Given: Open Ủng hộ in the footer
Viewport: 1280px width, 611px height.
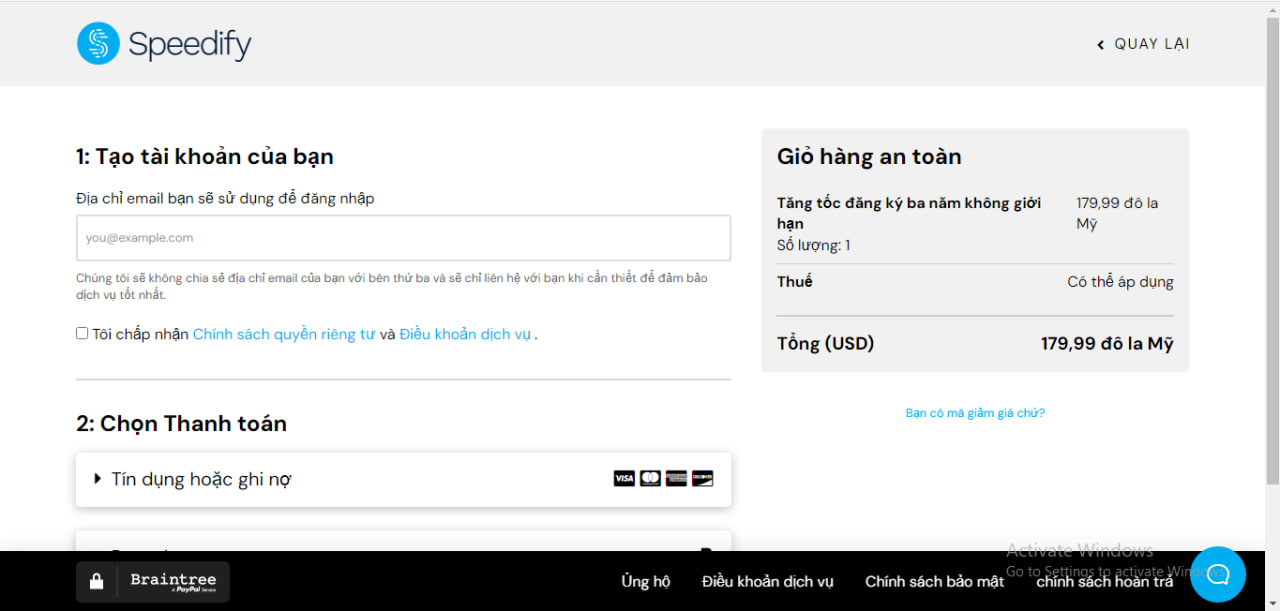Looking at the screenshot, I should [x=646, y=581].
